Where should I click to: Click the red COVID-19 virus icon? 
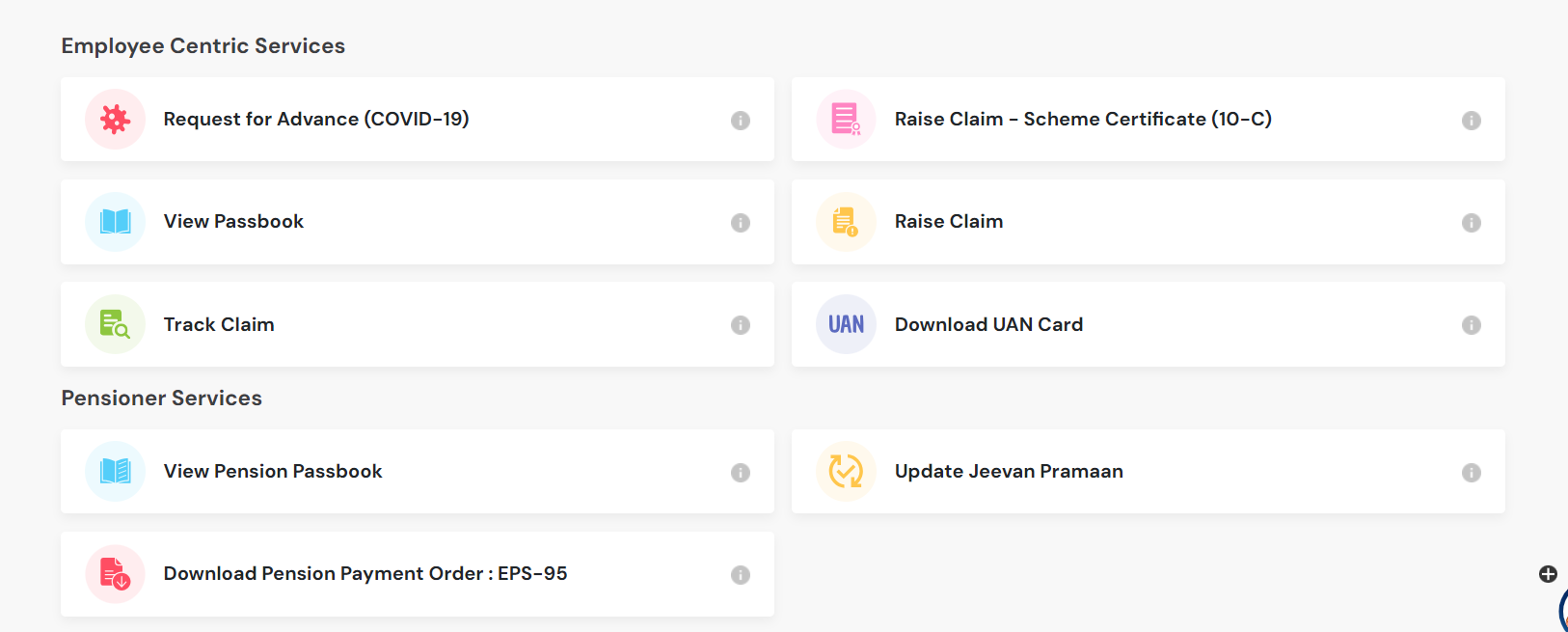[115, 120]
